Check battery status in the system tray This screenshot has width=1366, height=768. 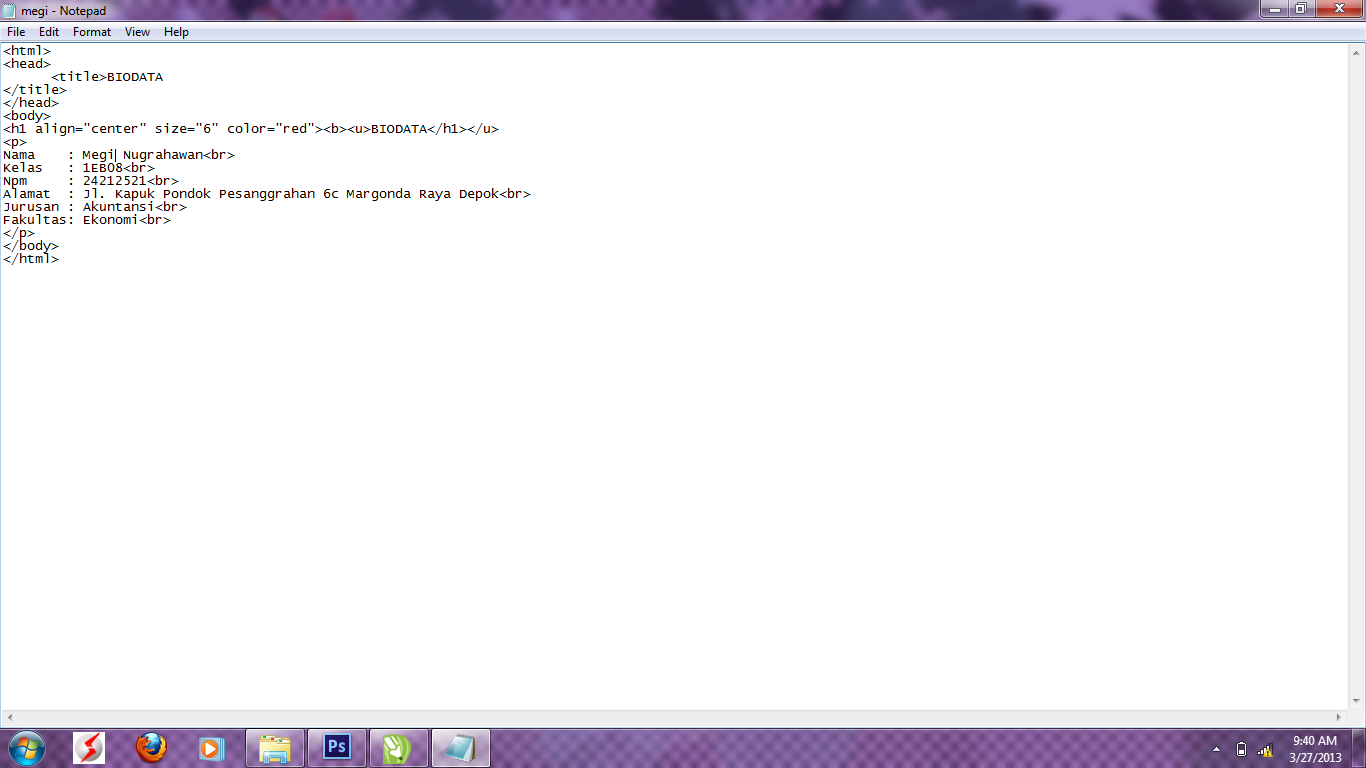pyautogui.click(x=1240, y=749)
